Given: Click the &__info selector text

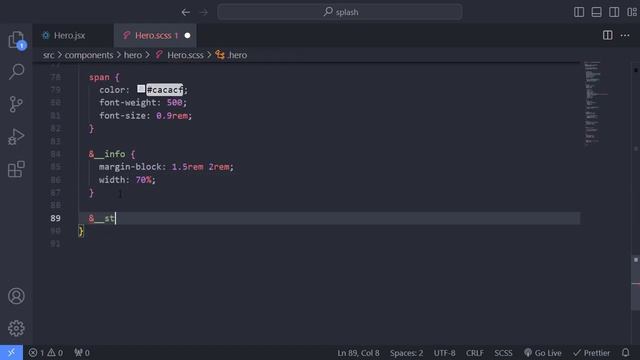Looking at the screenshot, I should point(107,154).
